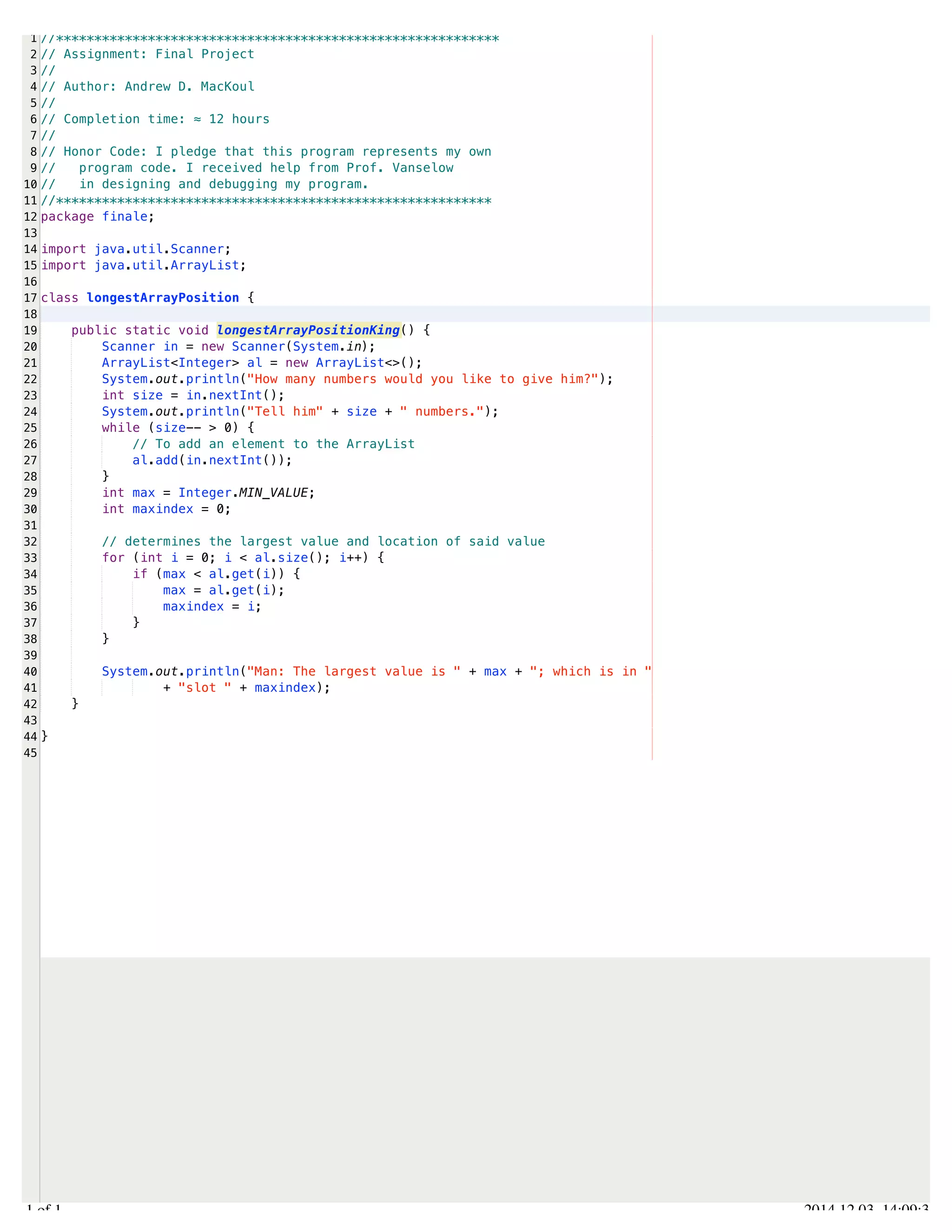This screenshot has width=952, height=1232.
Task: Click 'Integer.MIN_VALUE' constant
Action: (x=243, y=492)
